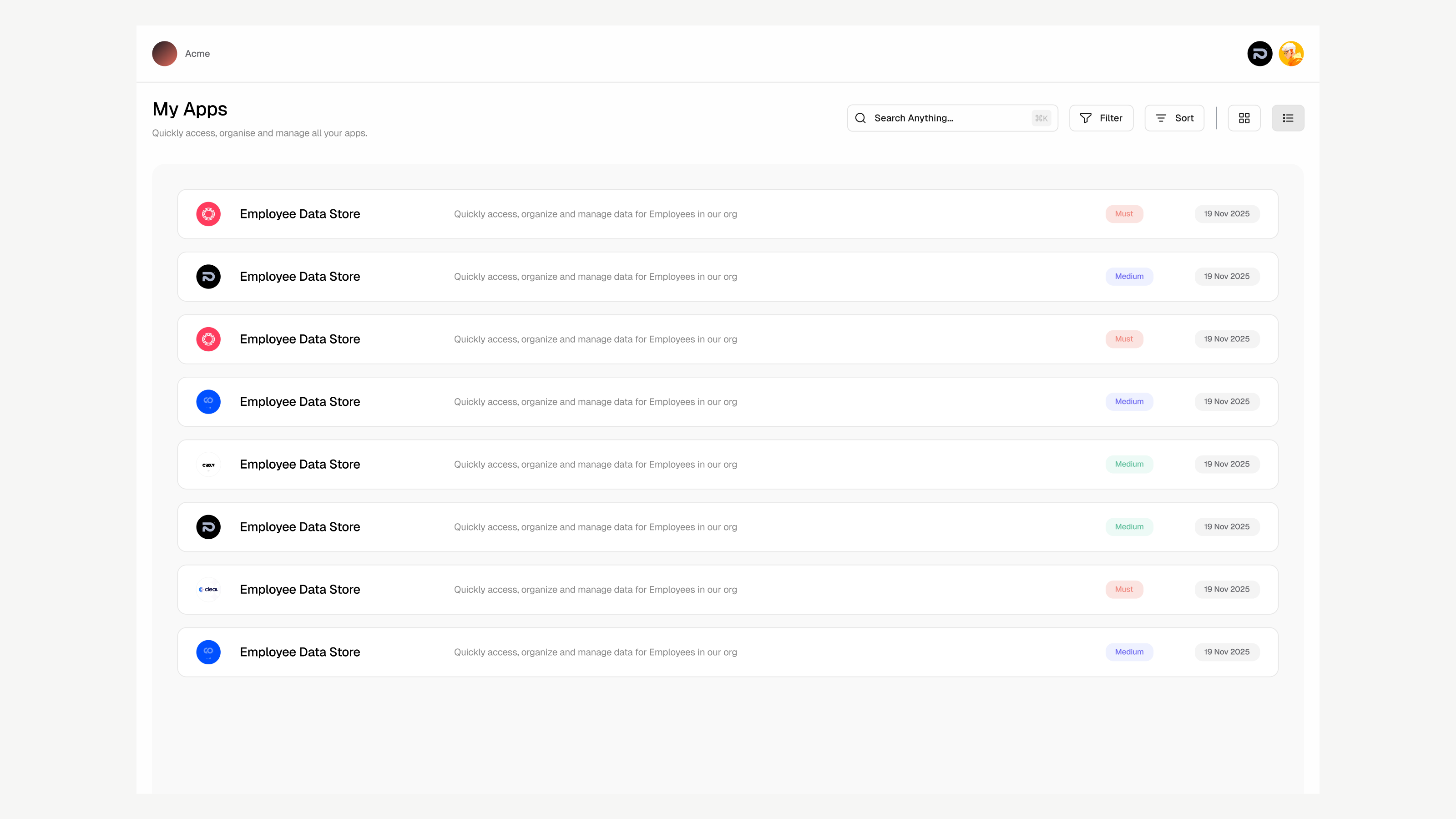The height and width of the screenshot is (819, 1456).
Task: Open the Sort options
Action: click(x=1174, y=118)
